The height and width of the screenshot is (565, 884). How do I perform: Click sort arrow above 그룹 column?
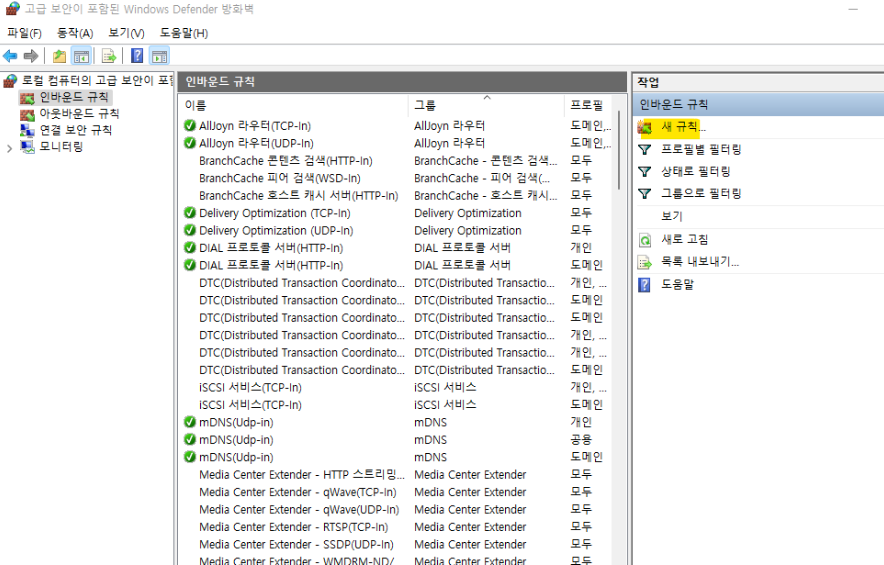(487, 98)
